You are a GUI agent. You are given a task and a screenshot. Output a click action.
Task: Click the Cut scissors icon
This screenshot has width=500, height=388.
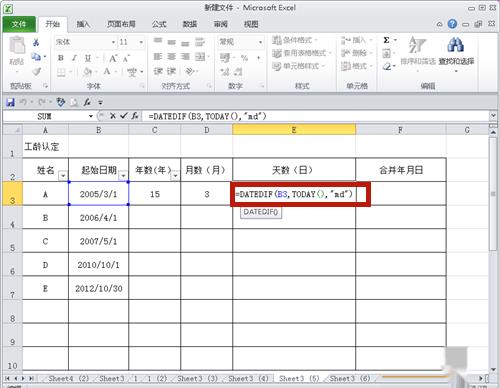click(x=36, y=42)
